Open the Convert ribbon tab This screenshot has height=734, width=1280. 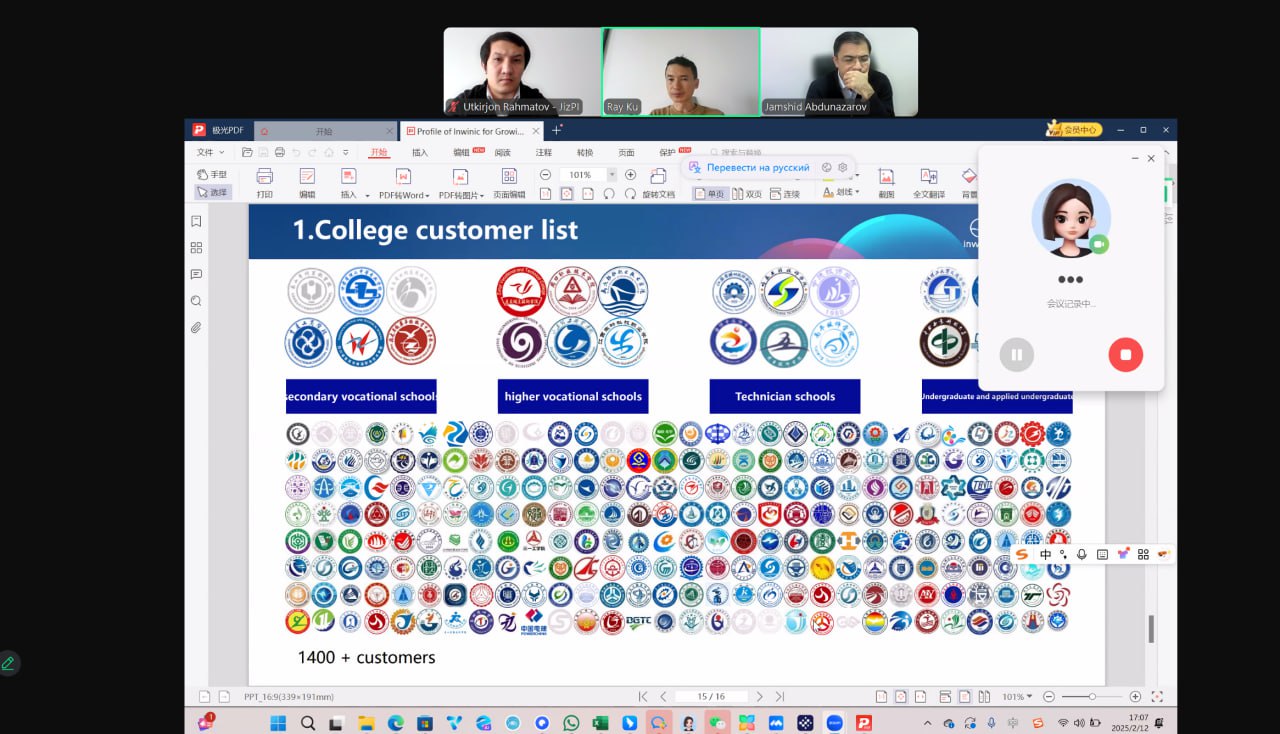(x=584, y=153)
